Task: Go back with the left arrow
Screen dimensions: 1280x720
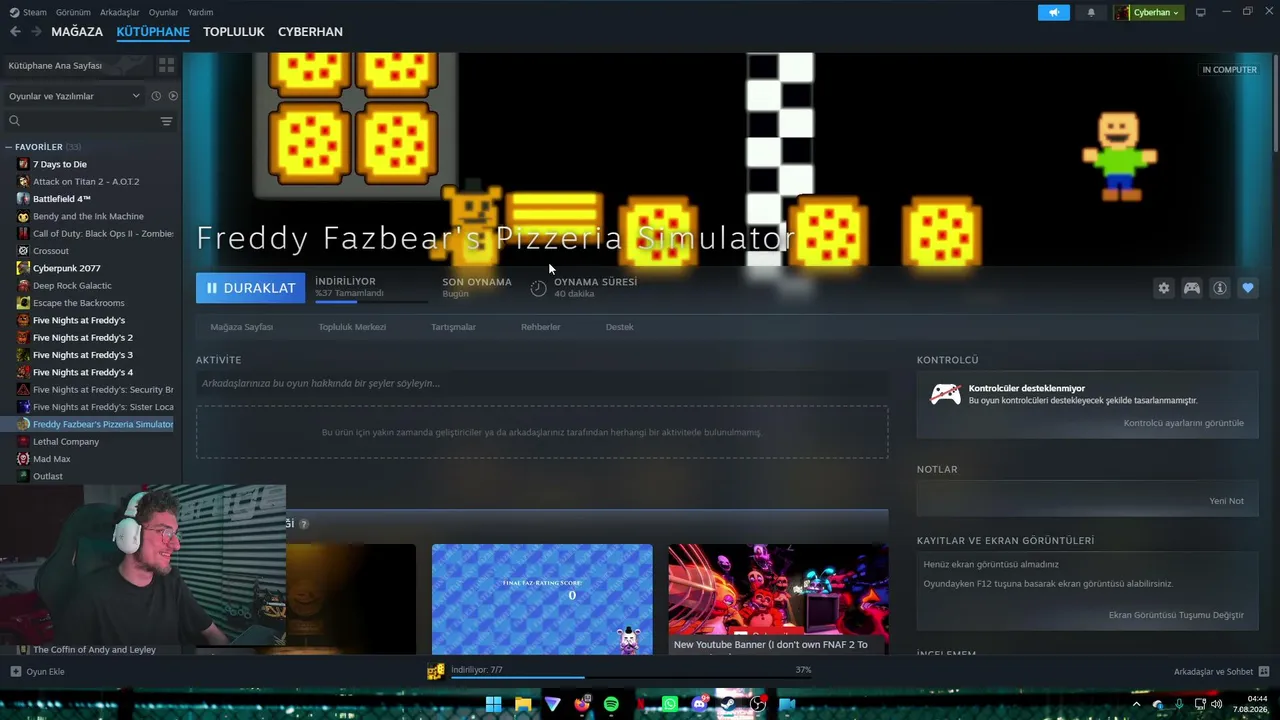Action: pos(15,32)
